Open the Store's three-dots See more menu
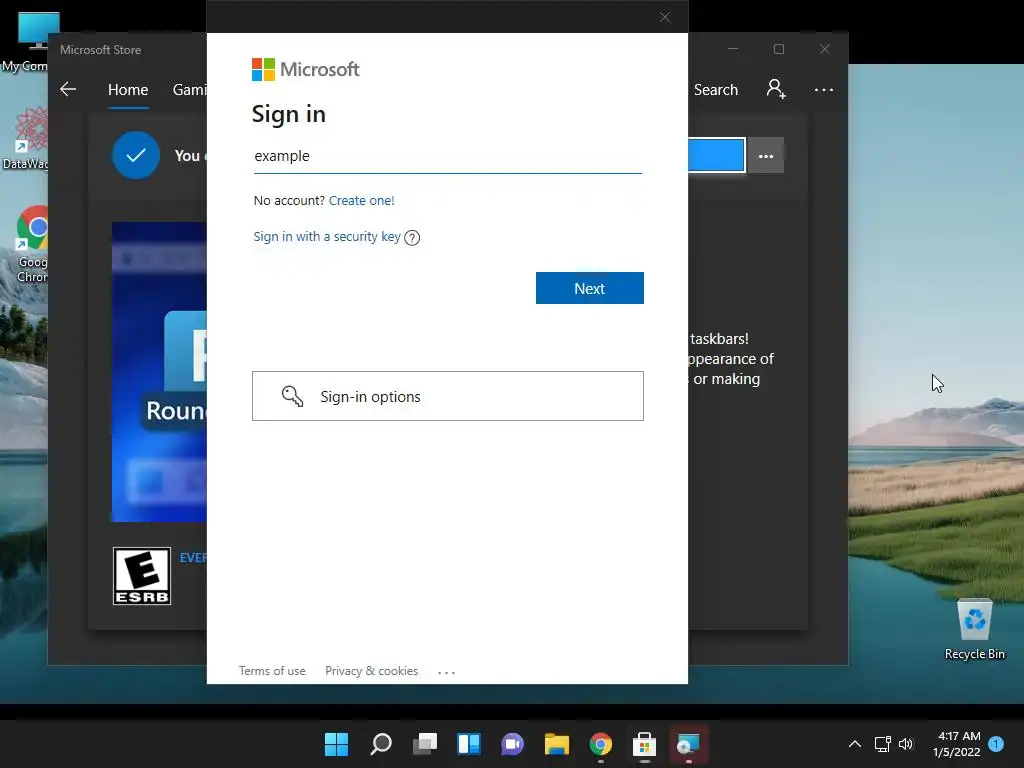 click(x=824, y=89)
